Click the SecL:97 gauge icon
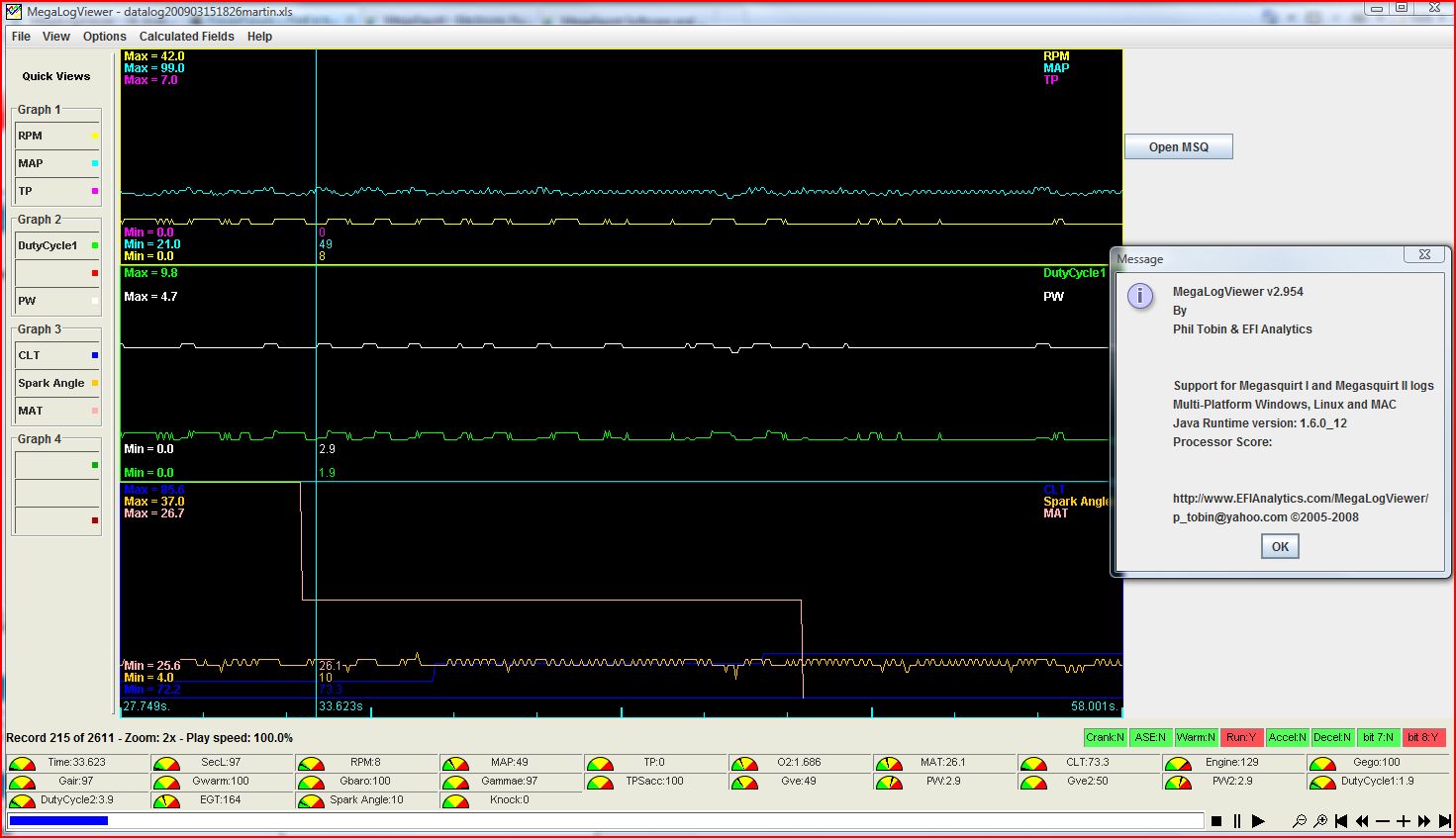The width and height of the screenshot is (1456, 838). (x=166, y=763)
